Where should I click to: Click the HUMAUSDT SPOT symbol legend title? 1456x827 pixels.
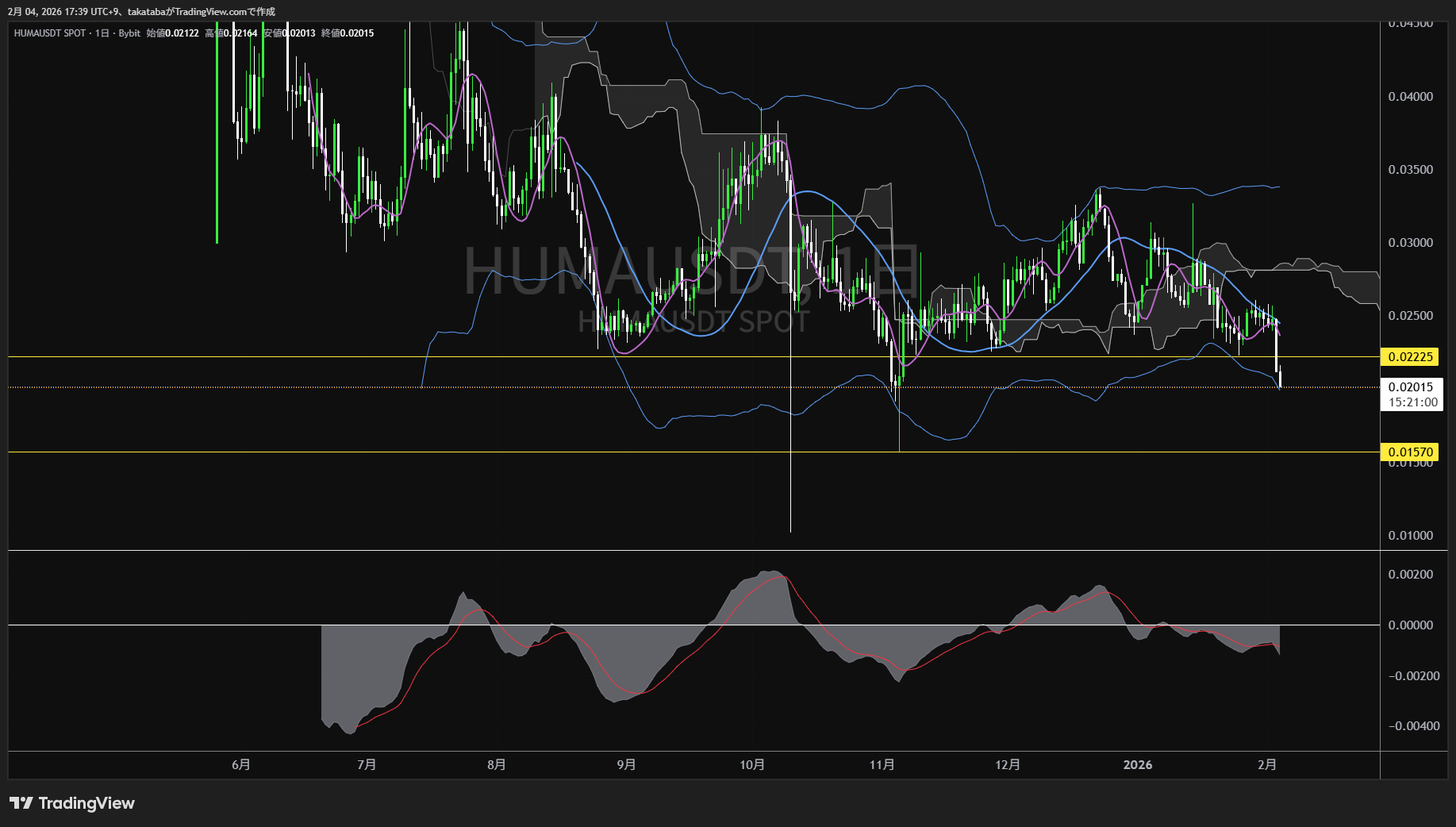50,33
